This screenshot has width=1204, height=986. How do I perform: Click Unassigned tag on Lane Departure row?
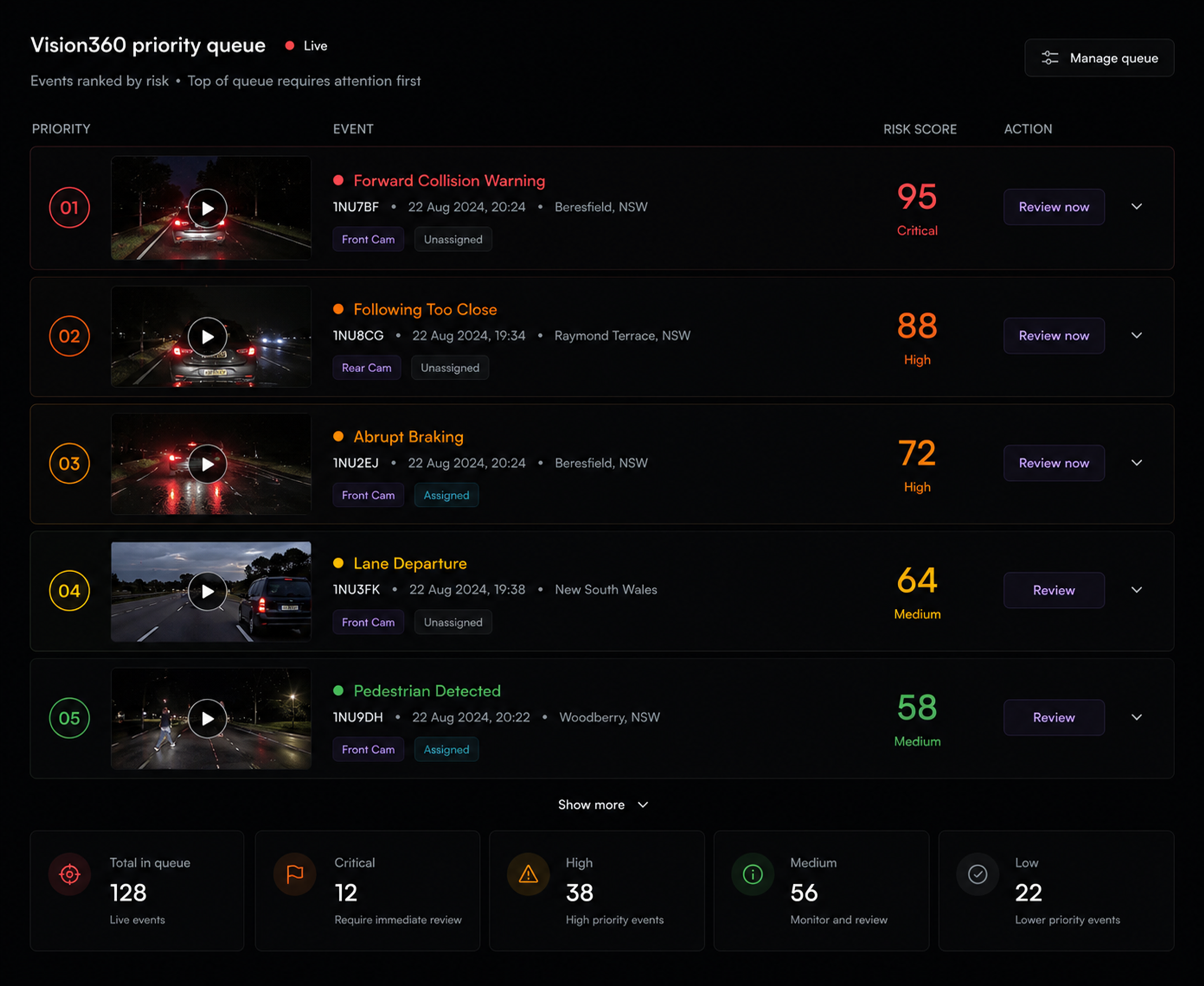pyautogui.click(x=453, y=622)
